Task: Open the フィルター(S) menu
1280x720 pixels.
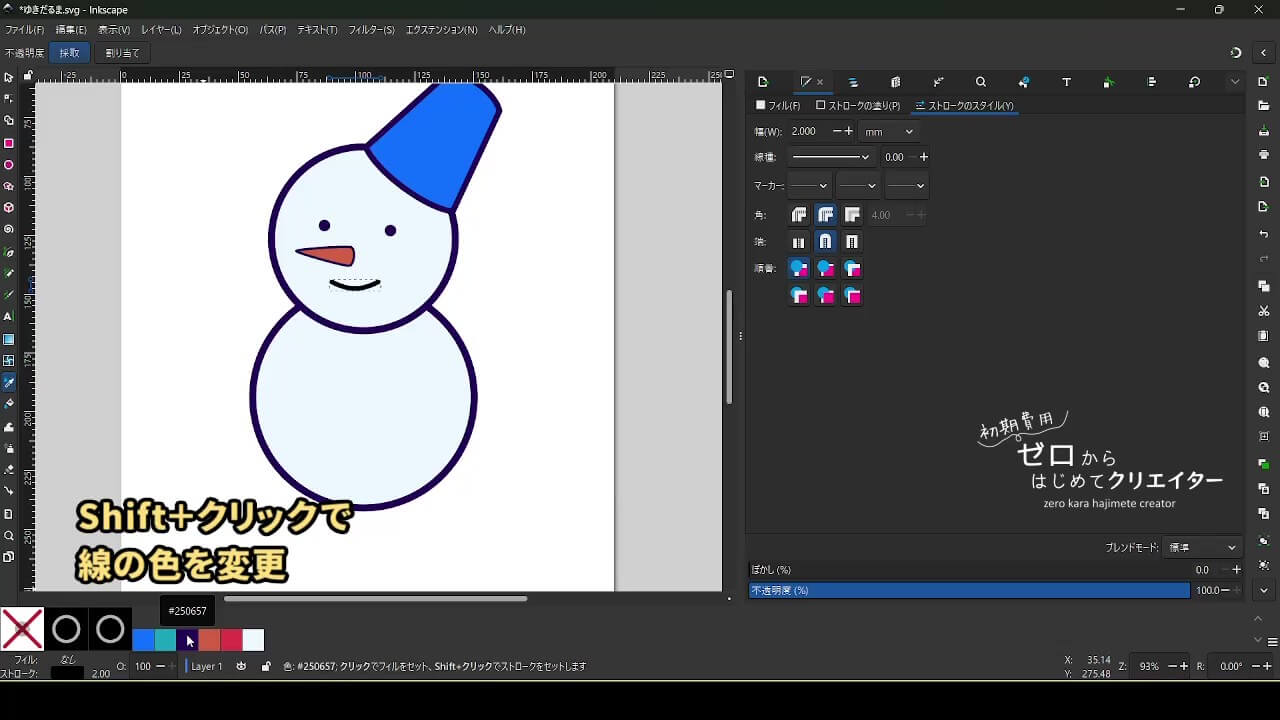Action: (x=371, y=30)
